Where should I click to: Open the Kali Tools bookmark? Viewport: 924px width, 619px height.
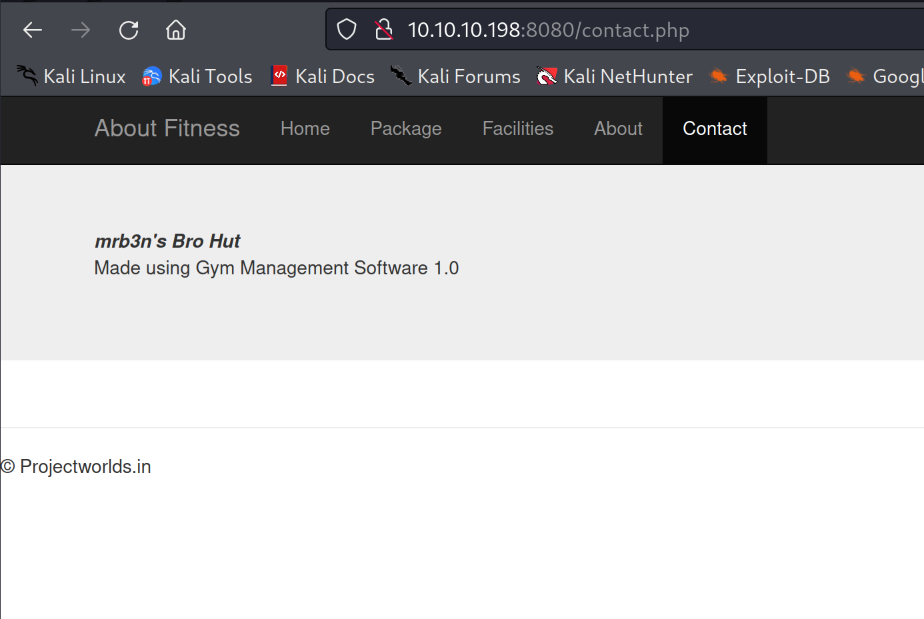[x=197, y=76]
